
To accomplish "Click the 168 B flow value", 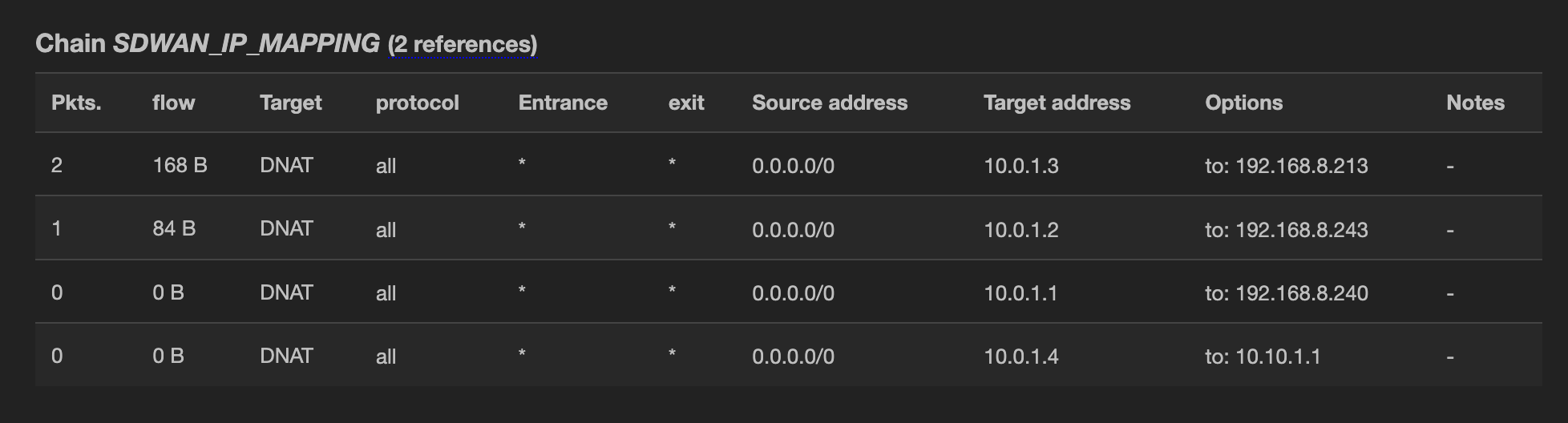I will click(x=180, y=166).
